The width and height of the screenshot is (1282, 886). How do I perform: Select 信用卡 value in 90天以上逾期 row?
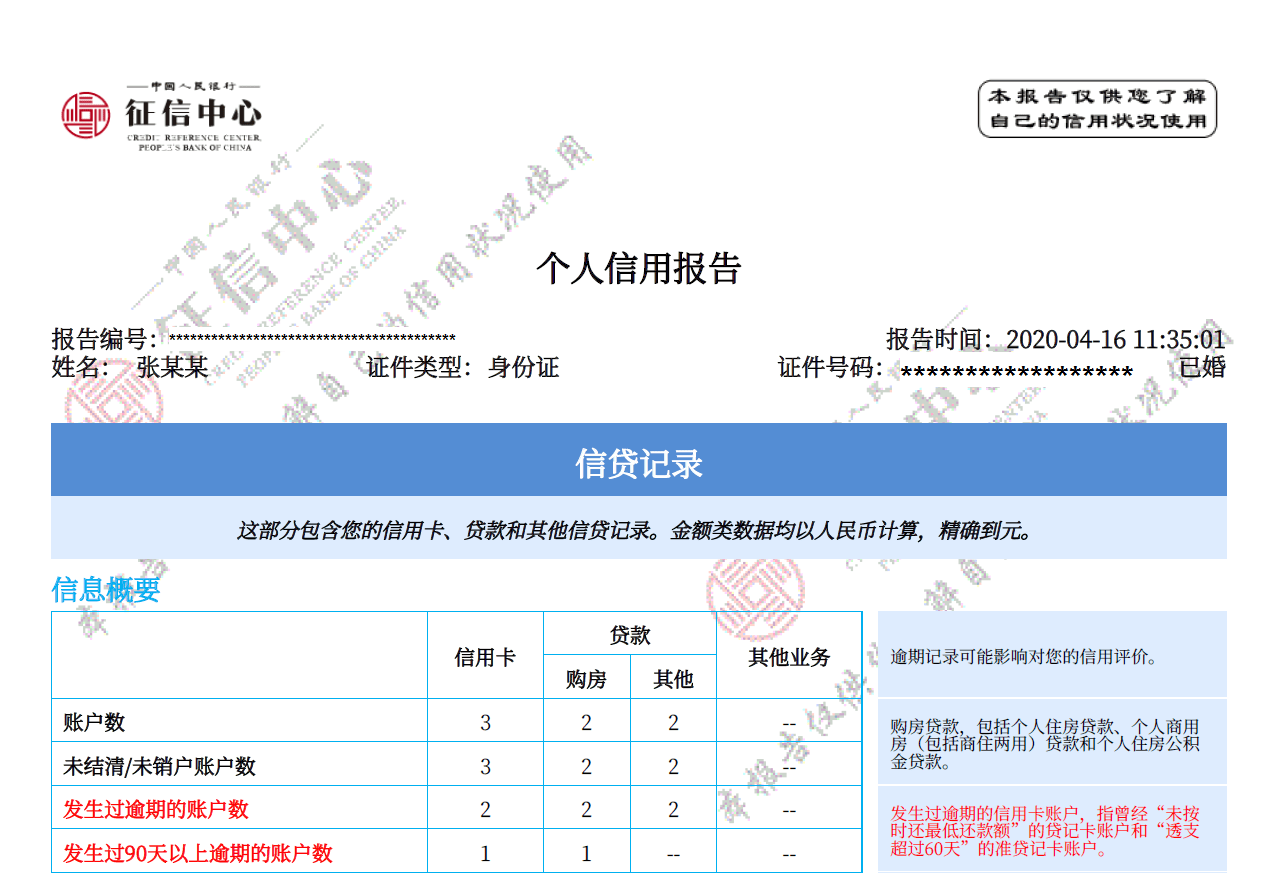(x=486, y=854)
